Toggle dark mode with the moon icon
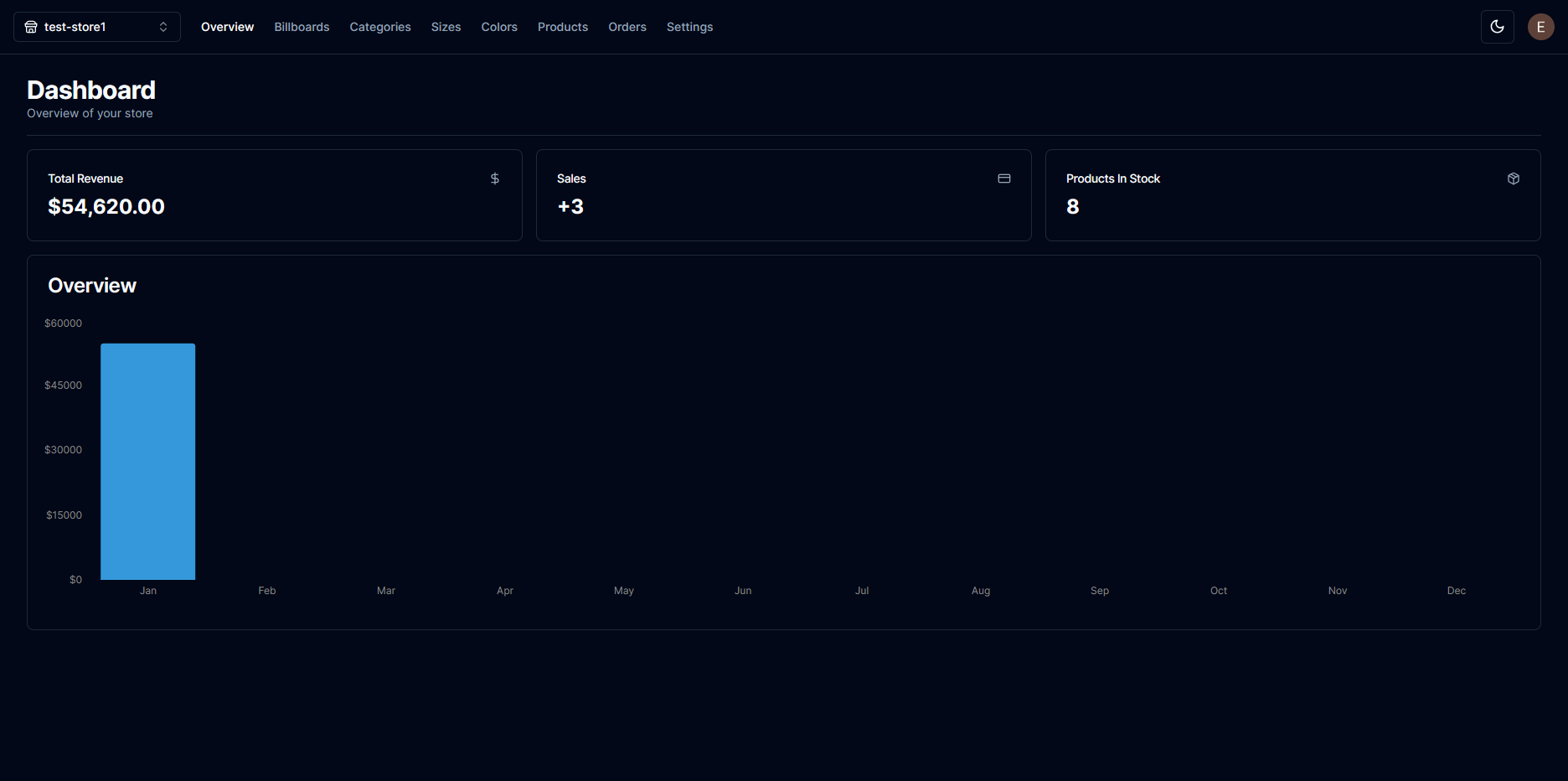 click(x=1497, y=26)
